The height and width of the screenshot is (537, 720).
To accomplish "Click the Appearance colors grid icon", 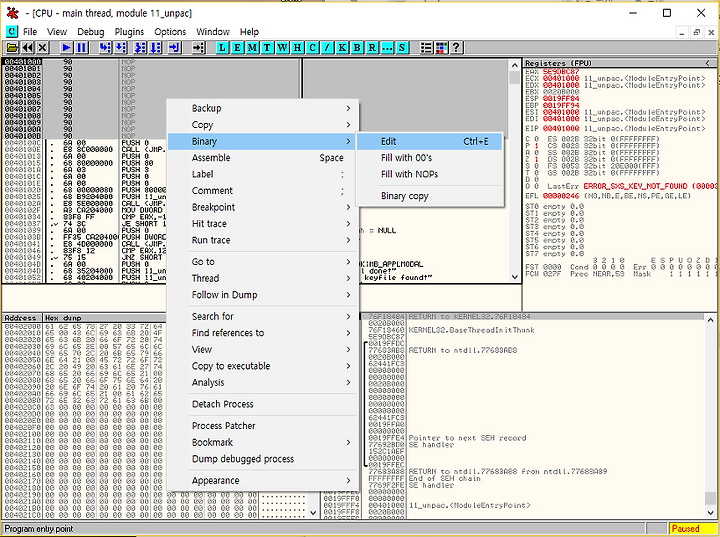I will pos(441,47).
